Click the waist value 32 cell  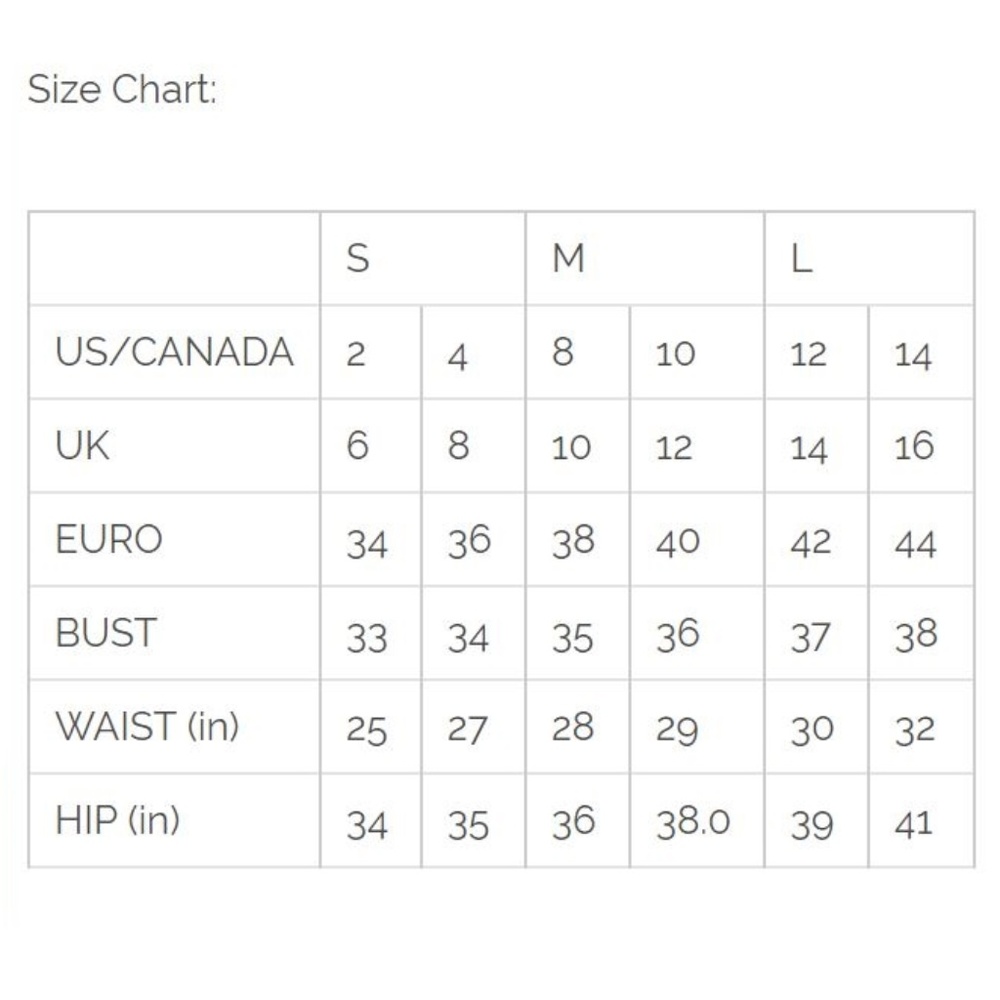[x=915, y=730]
